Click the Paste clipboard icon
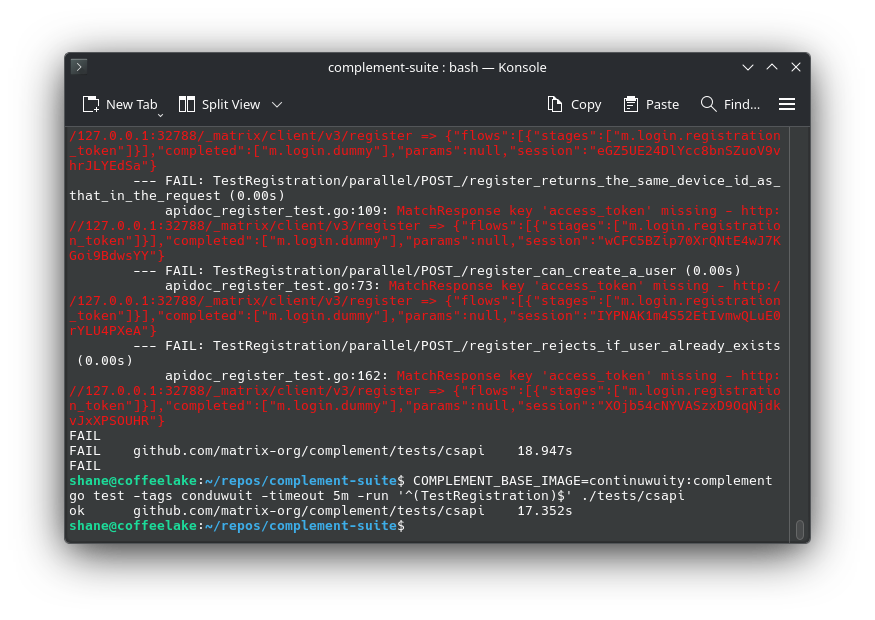Image resolution: width=875 pixels, height=620 pixels. (x=631, y=104)
